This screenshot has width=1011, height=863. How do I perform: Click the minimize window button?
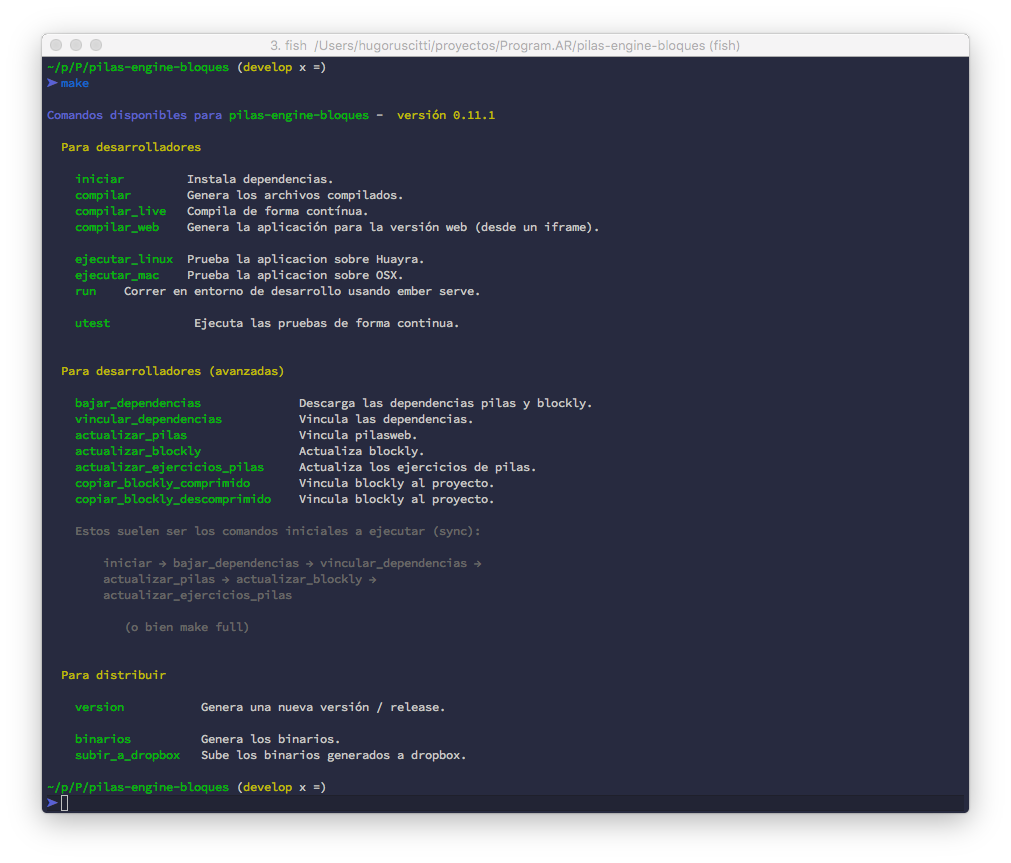point(76,45)
